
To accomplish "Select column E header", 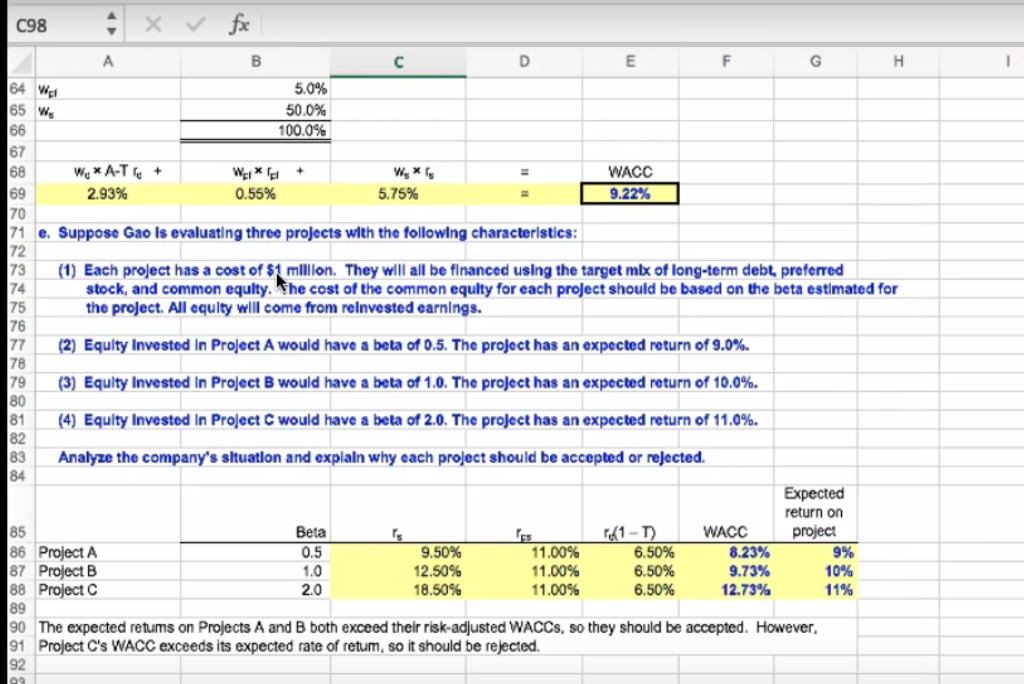I will click(630, 61).
